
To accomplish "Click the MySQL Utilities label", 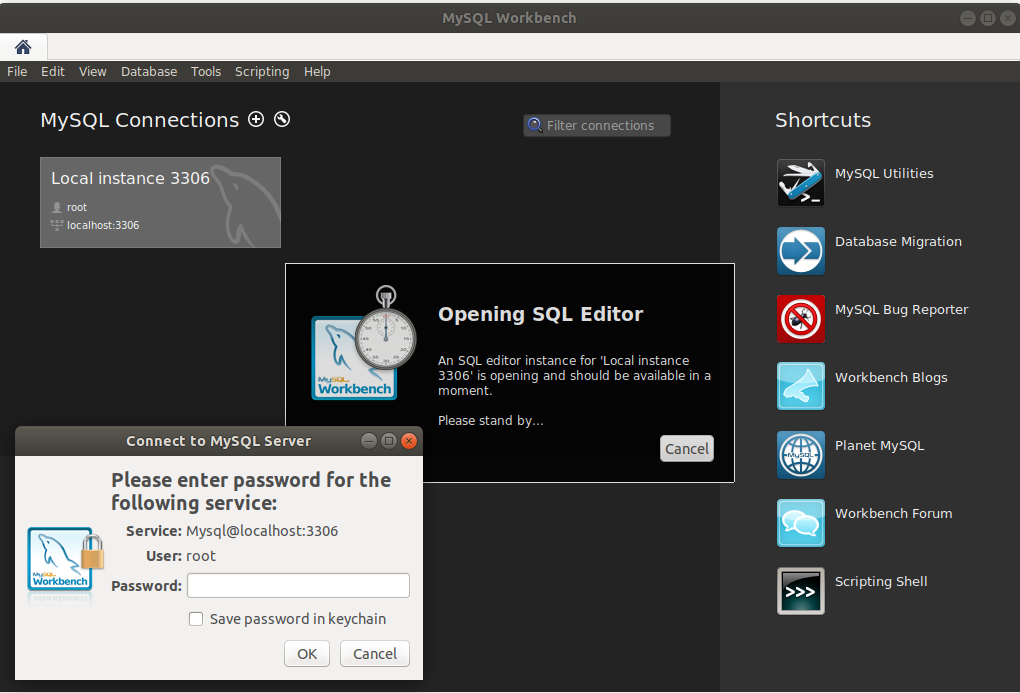I will pyautogui.click(x=884, y=173).
